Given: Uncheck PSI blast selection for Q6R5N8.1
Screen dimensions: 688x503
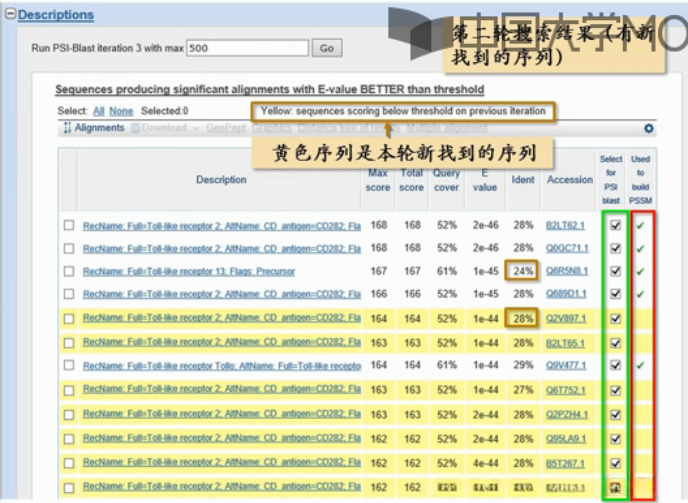Looking at the screenshot, I should click(x=616, y=271).
